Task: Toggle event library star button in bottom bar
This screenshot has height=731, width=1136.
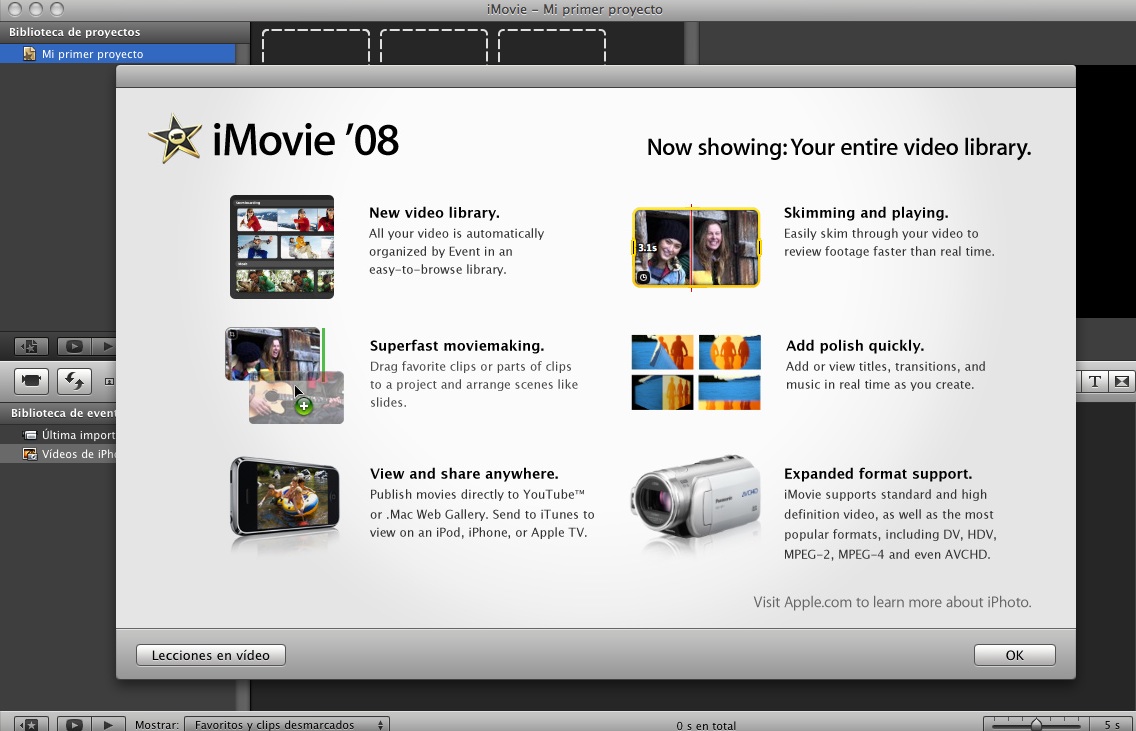Action: pyautogui.click(x=31, y=724)
